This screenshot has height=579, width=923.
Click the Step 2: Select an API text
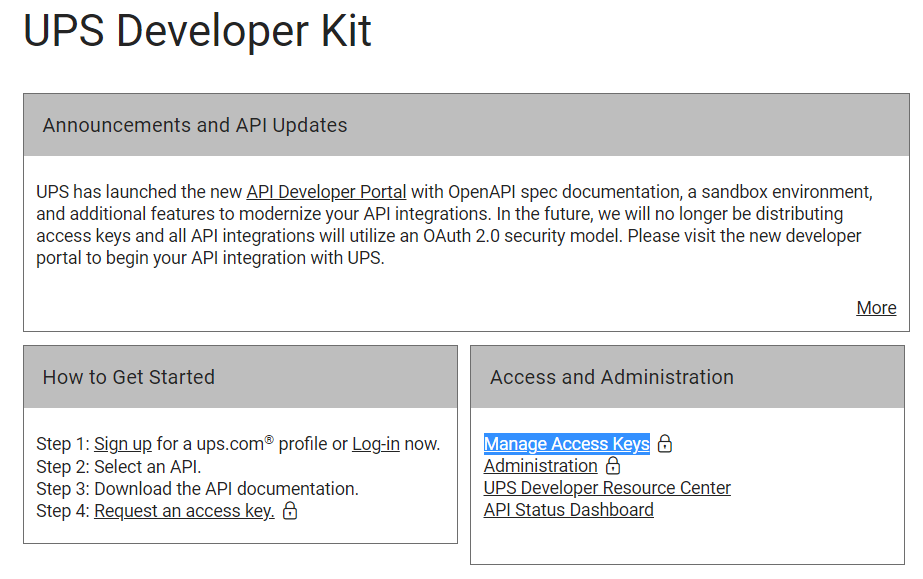coord(118,467)
